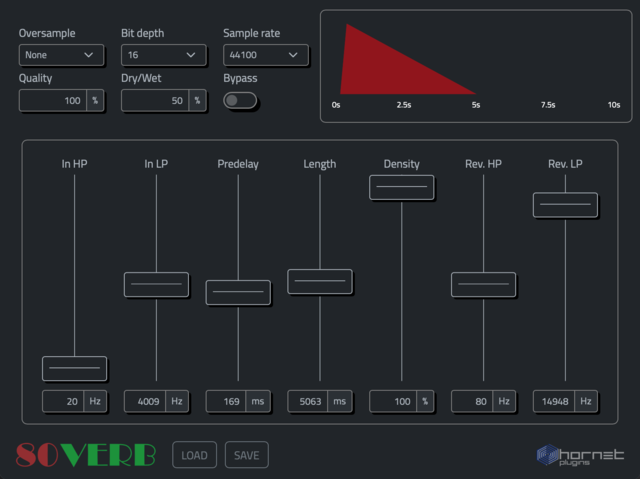Click the 5s marker on the decay graph
640x479 pixels.
[476, 105]
